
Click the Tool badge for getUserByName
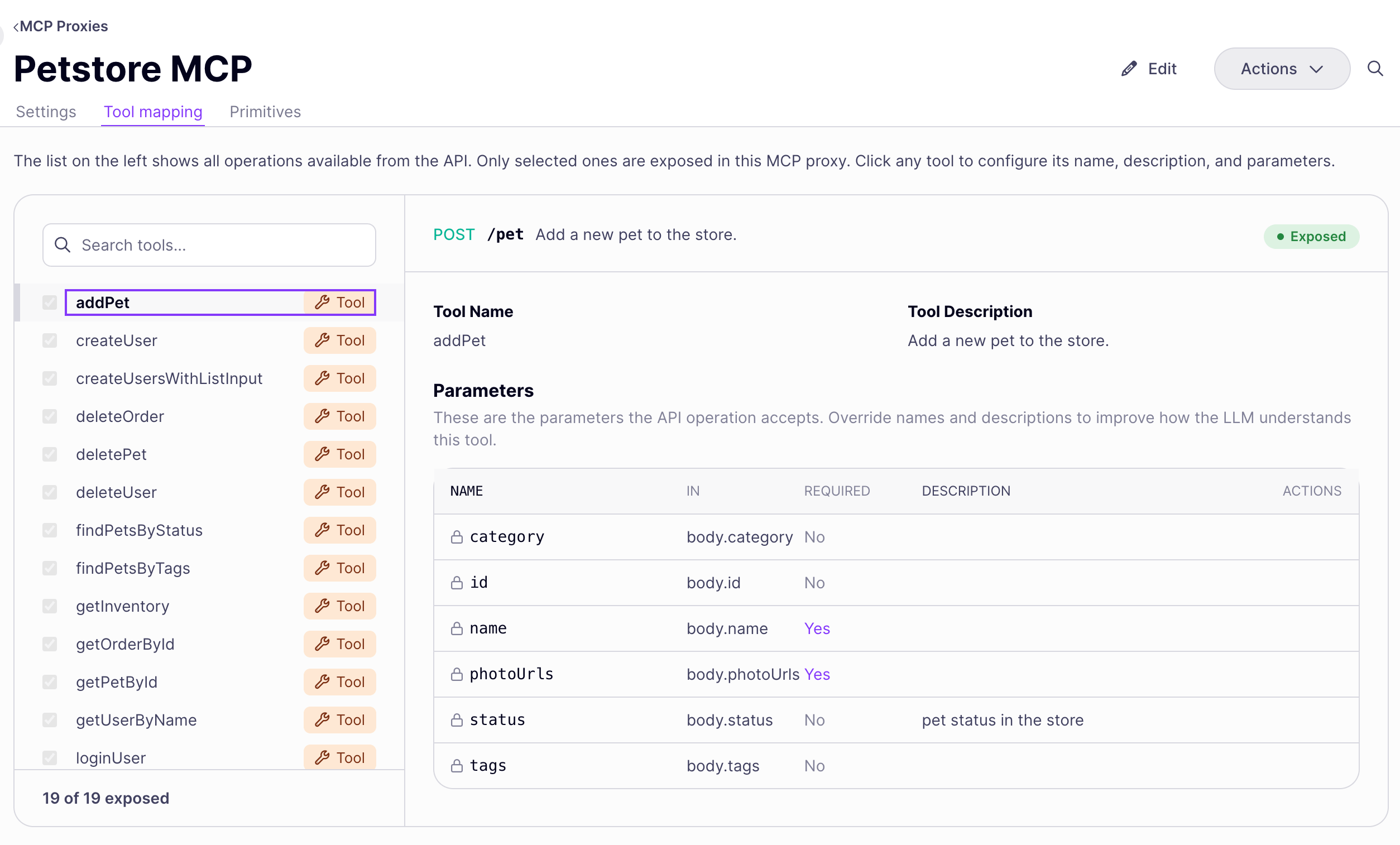tap(339, 720)
